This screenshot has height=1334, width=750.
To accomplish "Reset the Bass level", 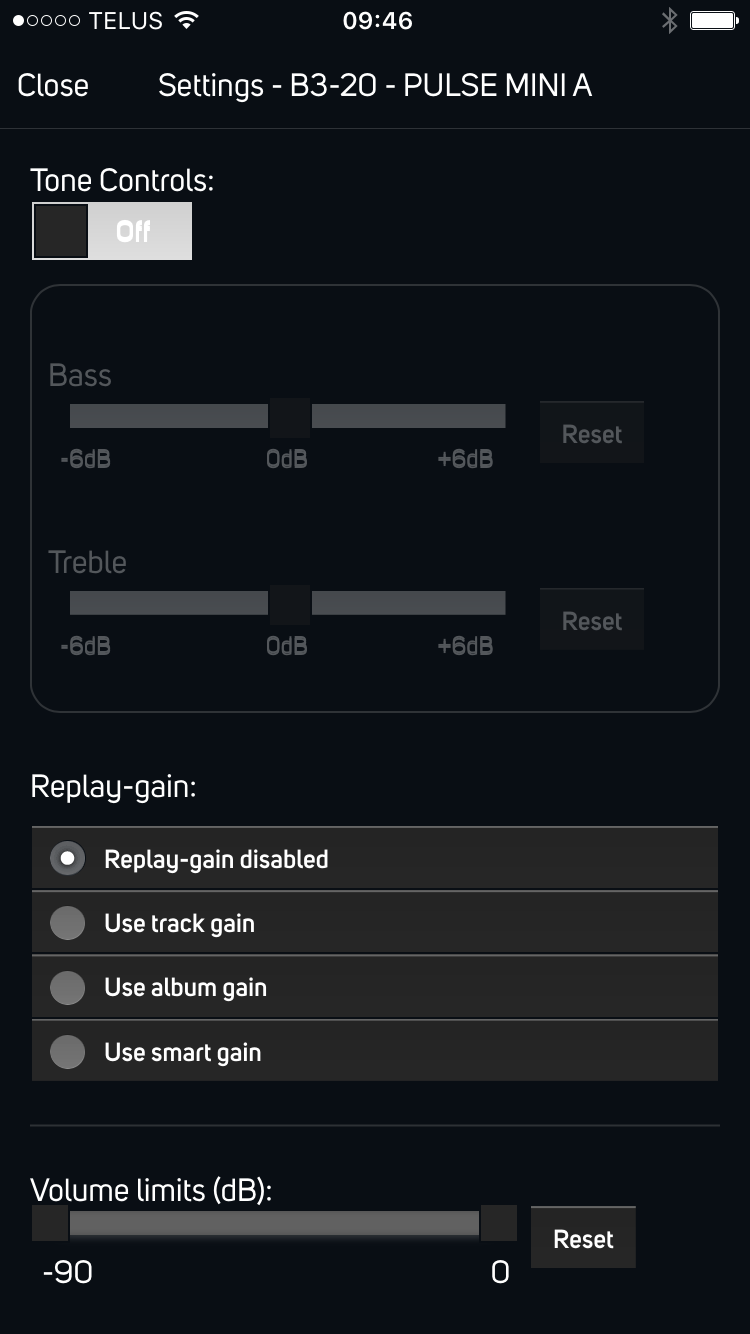I will tap(591, 434).
